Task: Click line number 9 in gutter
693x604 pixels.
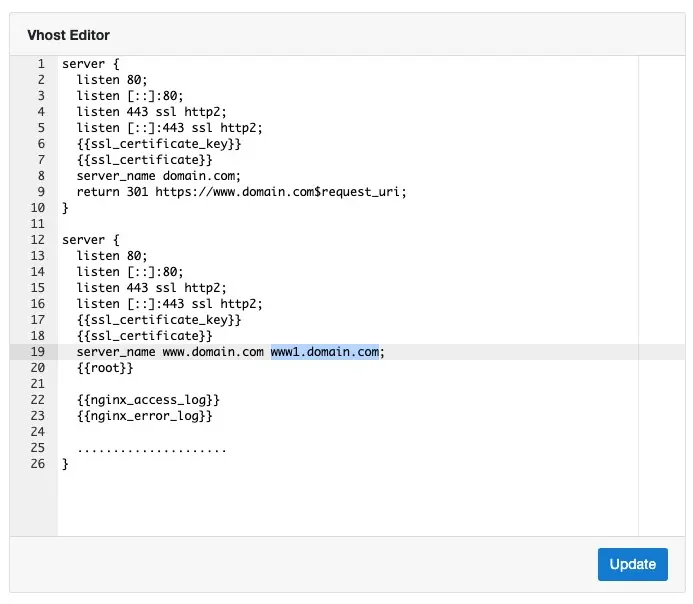Action: tap(41, 192)
